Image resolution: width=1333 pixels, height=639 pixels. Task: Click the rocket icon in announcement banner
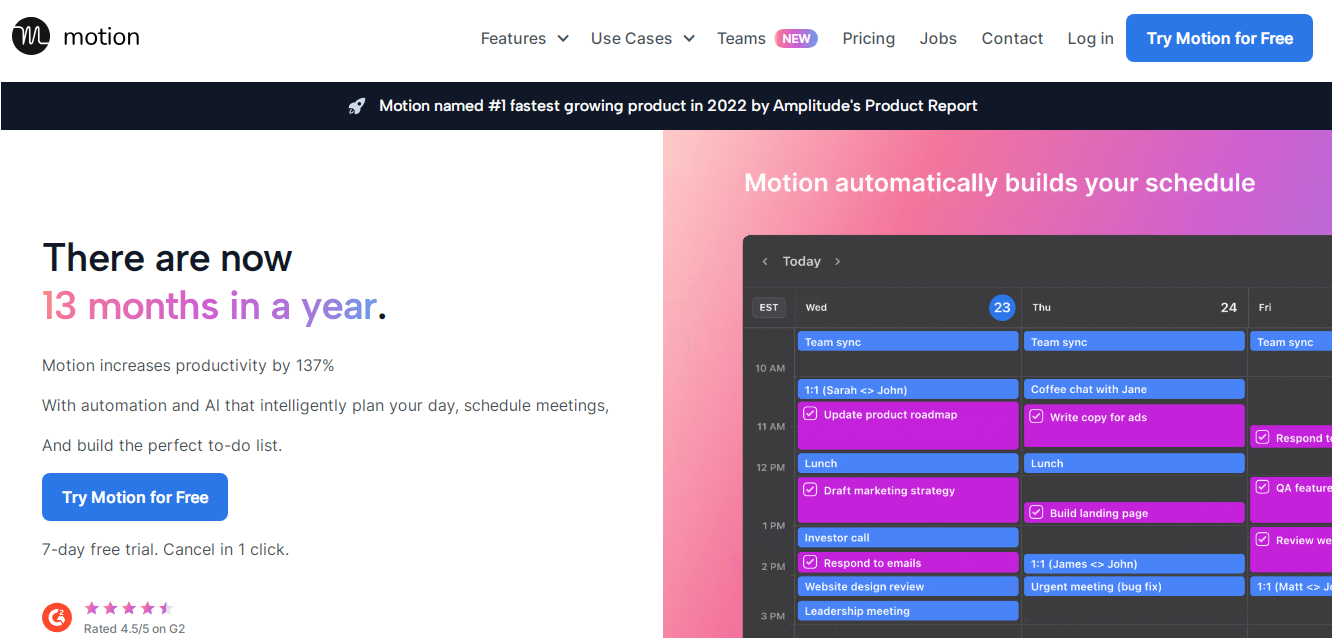coord(357,106)
